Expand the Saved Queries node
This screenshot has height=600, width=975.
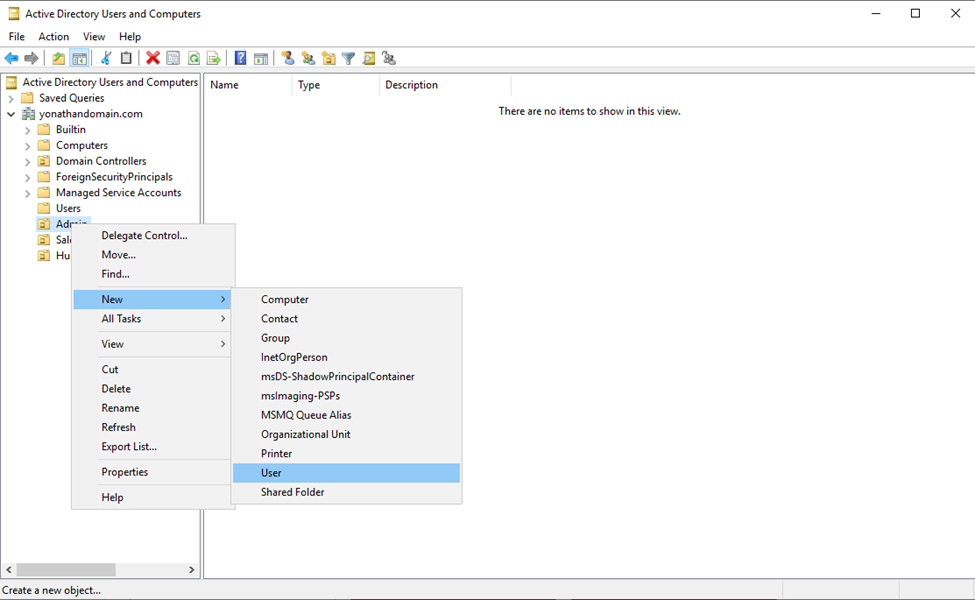pyautogui.click(x=11, y=98)
